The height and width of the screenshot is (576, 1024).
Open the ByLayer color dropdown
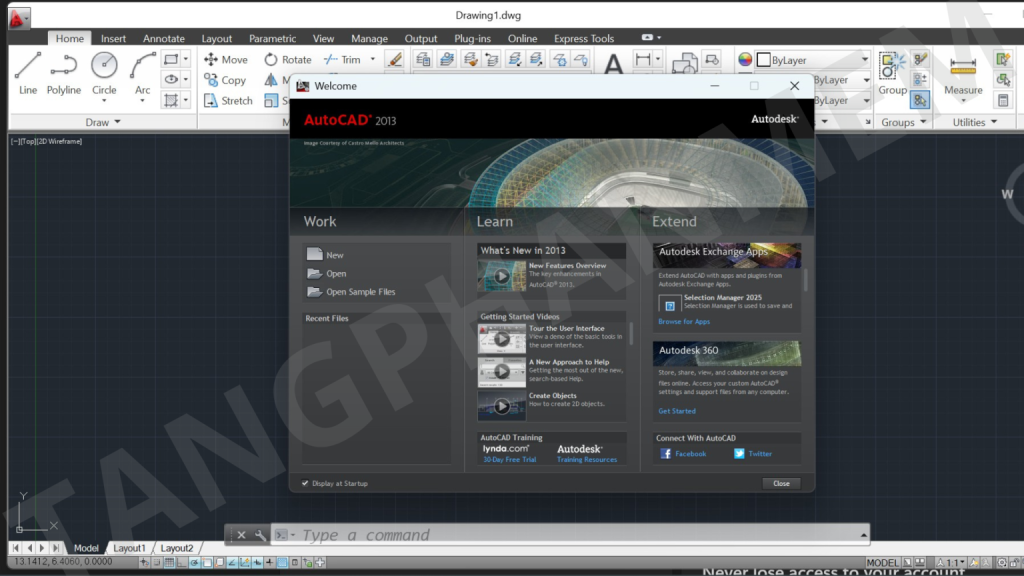click(864, 60)
